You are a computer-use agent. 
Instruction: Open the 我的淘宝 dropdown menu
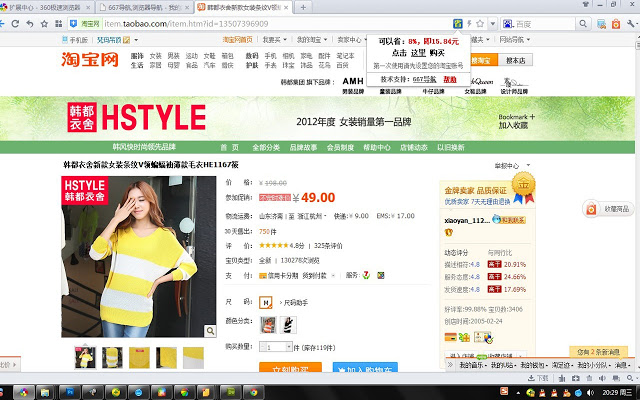[312, 40]
